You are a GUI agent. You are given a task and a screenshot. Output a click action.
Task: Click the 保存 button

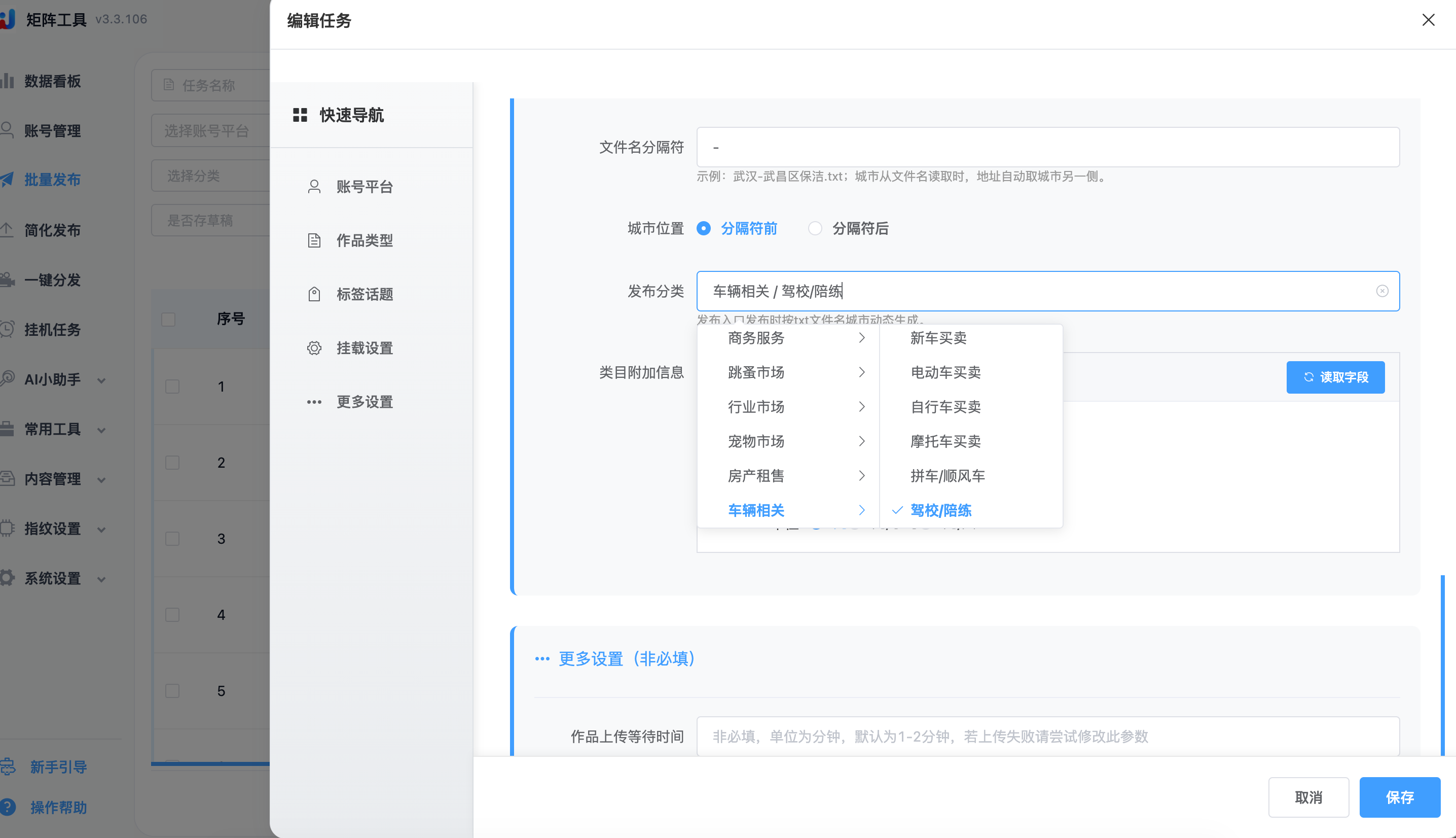(x=1400, y=797)
